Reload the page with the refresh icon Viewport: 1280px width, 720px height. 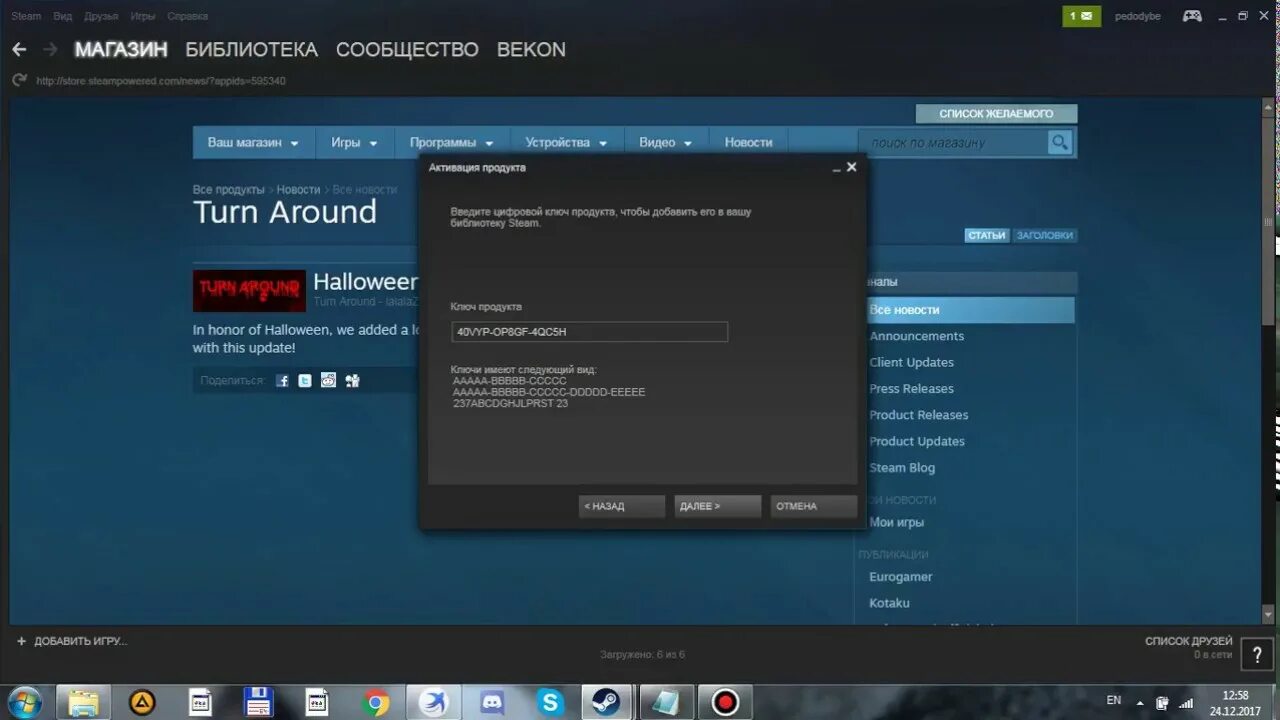(19, 80)
